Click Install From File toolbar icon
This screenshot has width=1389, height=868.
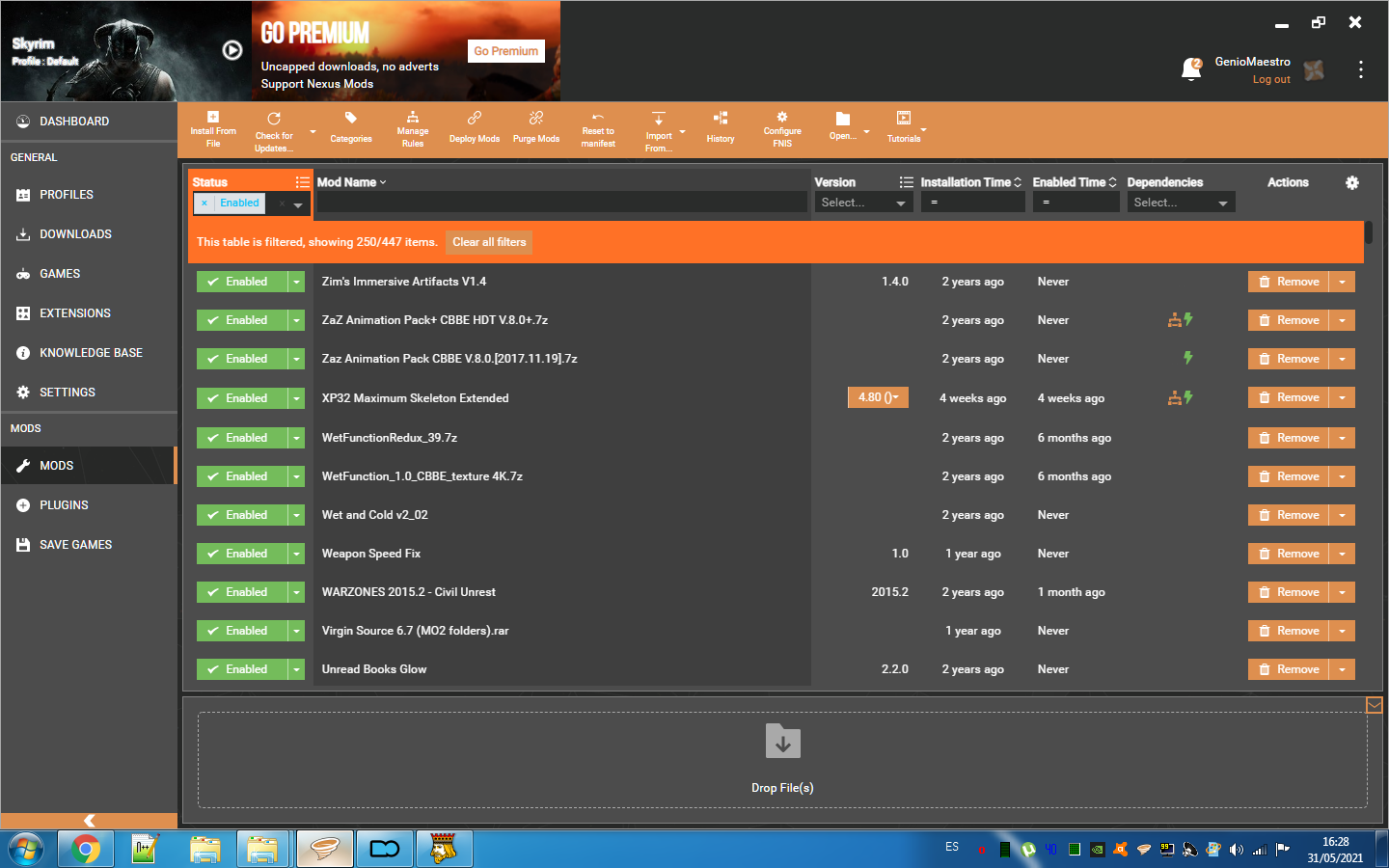[x=213, y=117]
